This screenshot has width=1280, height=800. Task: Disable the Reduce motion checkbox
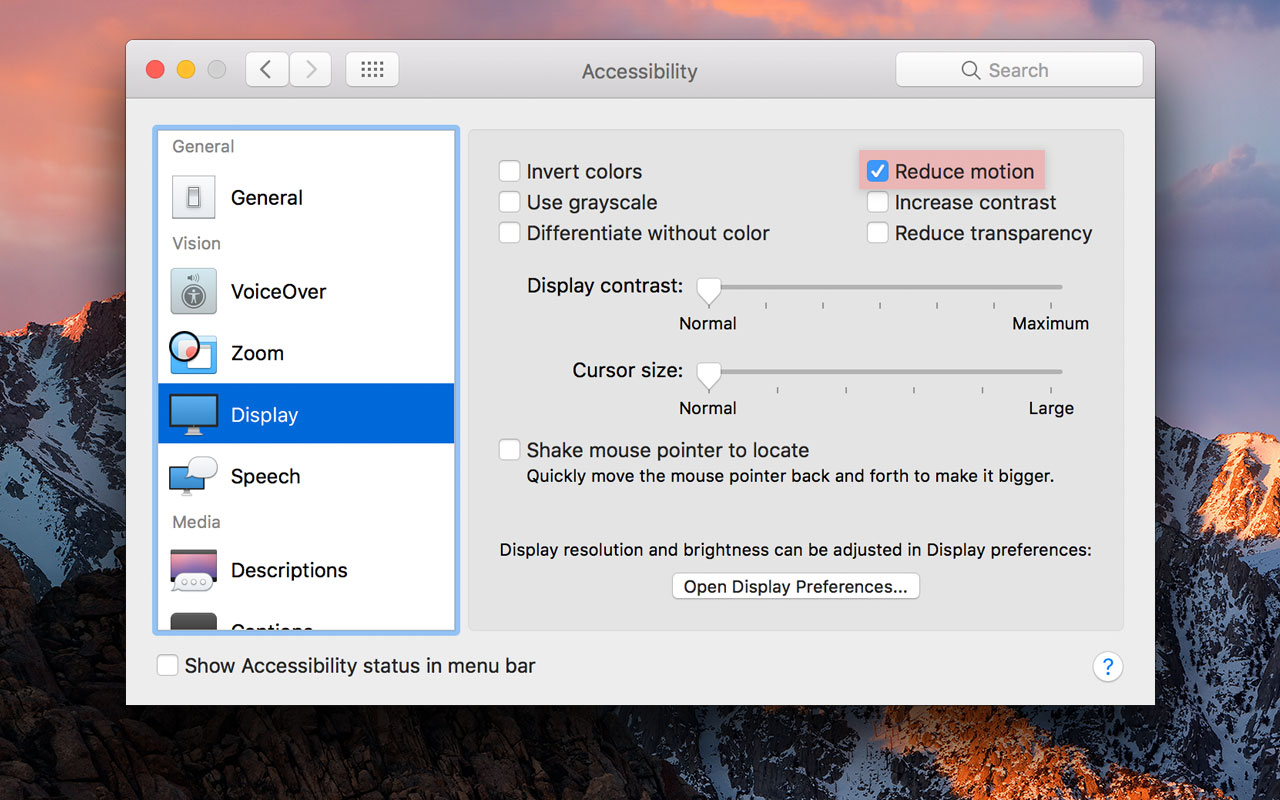pos(877,172)
